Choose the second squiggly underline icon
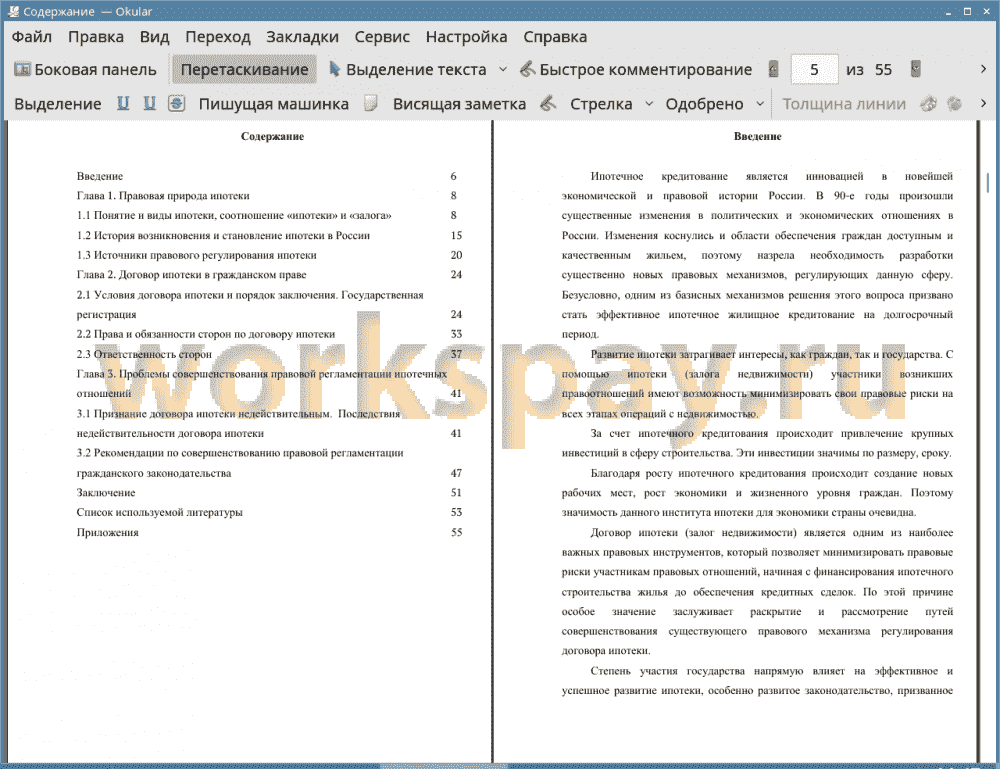1000x769 pixels. point(150,103)
